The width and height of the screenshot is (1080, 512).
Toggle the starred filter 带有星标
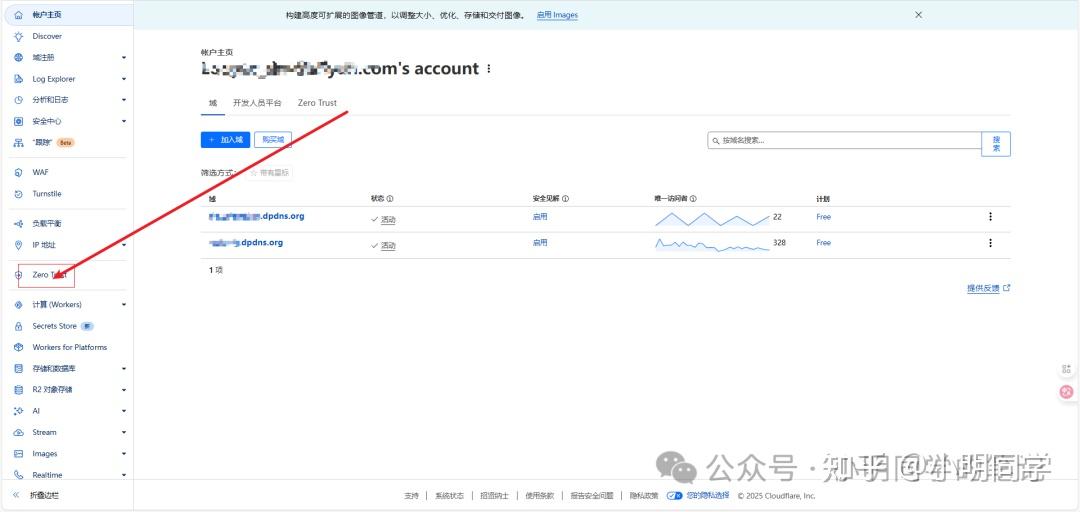(x=269, y=172)
